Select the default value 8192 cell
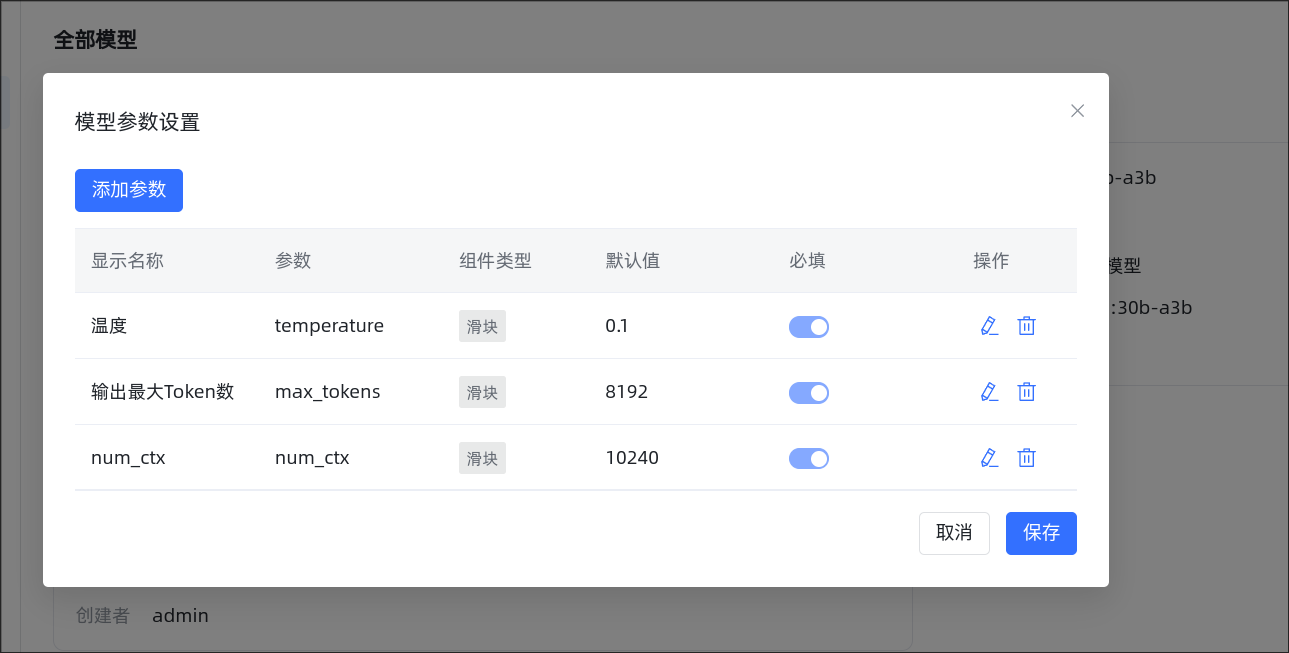1289x653 pixels. tap(627, 392)
